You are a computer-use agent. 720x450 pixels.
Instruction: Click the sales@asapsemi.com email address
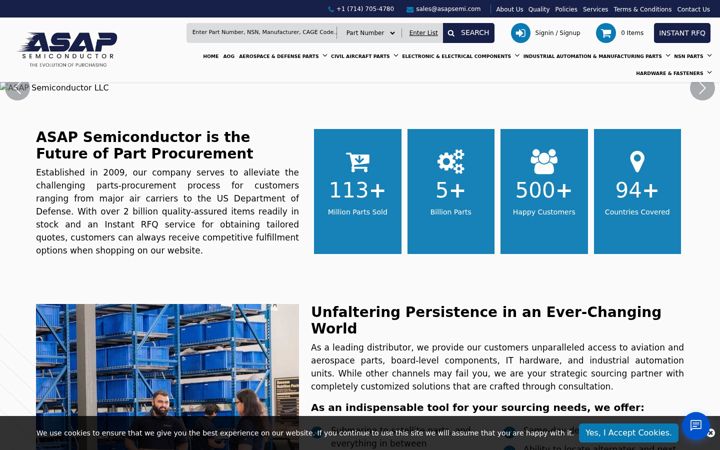[448, 9]
